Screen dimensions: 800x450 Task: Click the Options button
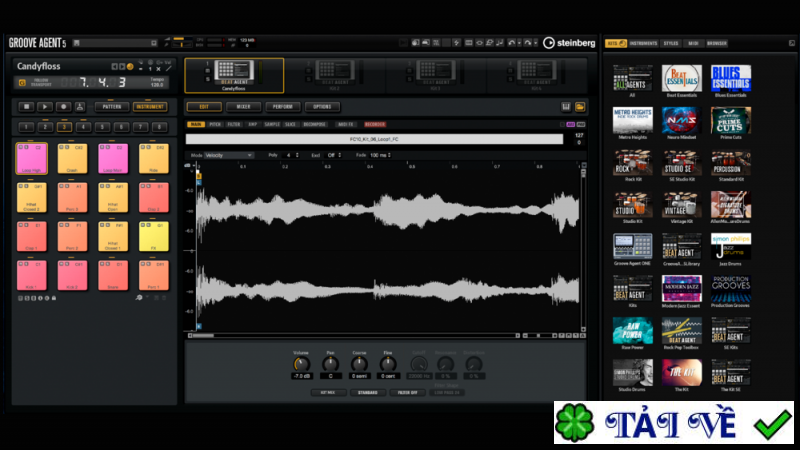[x=322, y=106]
